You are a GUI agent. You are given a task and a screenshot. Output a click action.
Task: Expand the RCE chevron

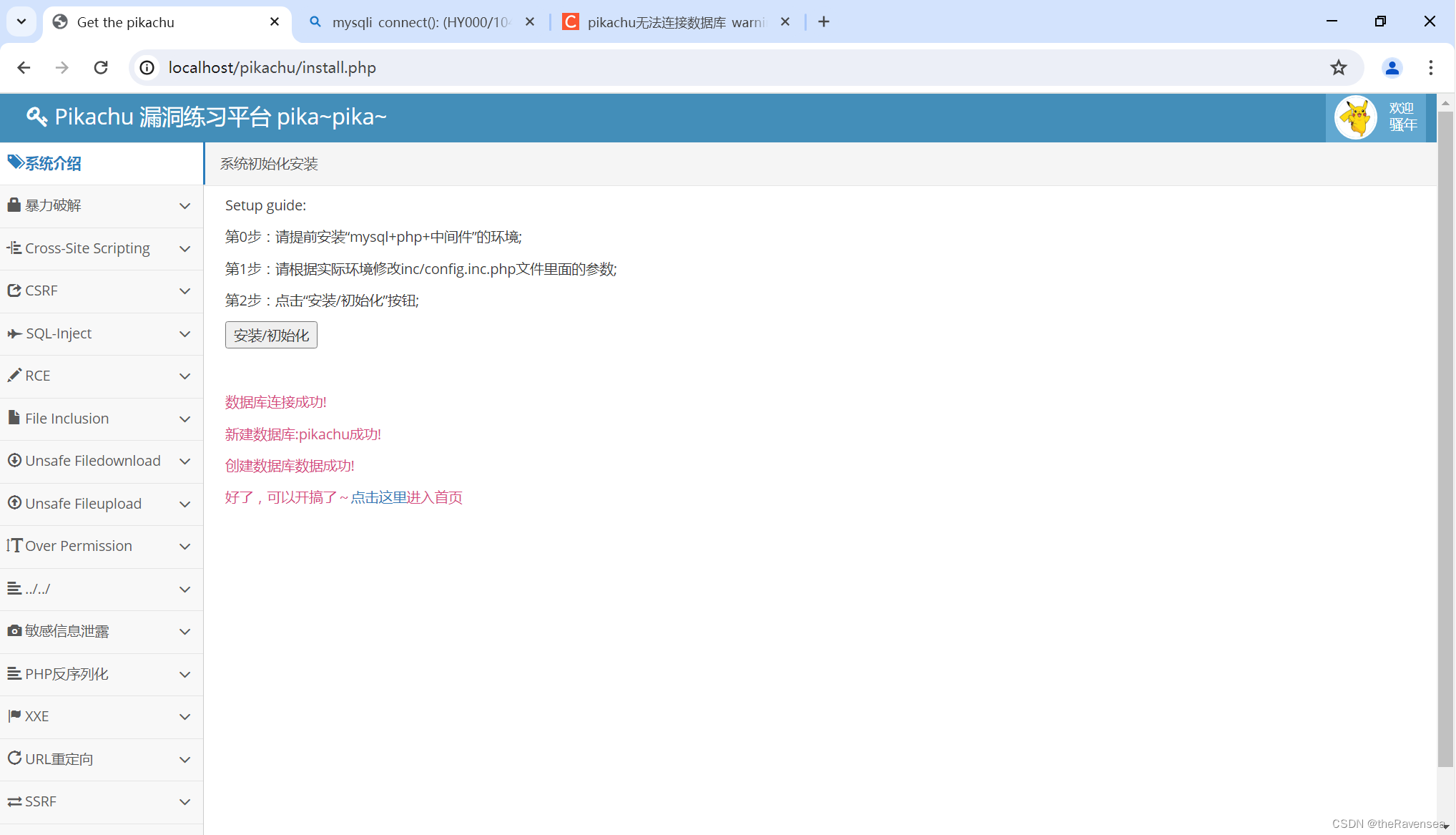[x=185, y=376]
